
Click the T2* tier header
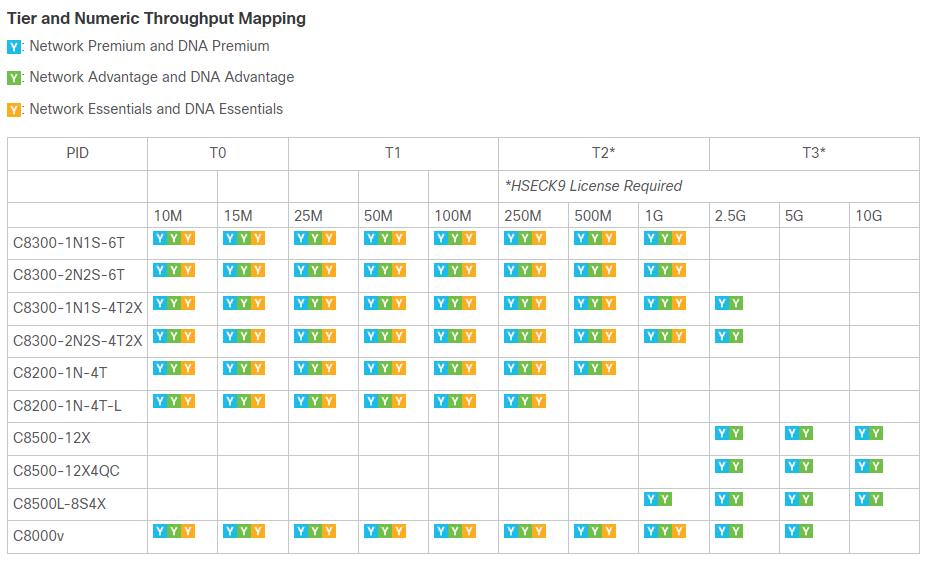pos(603,153)
